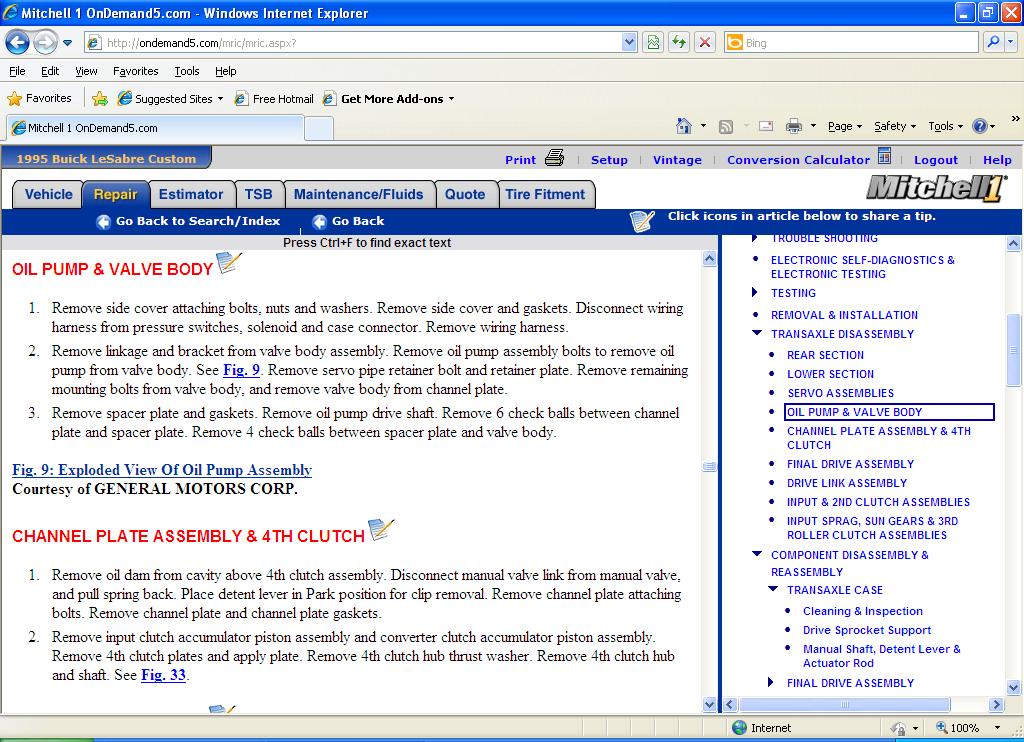Viewport: 1024px width, 742px height.
Task: Click the Favorites star button
Action: (x=39, y=98)
